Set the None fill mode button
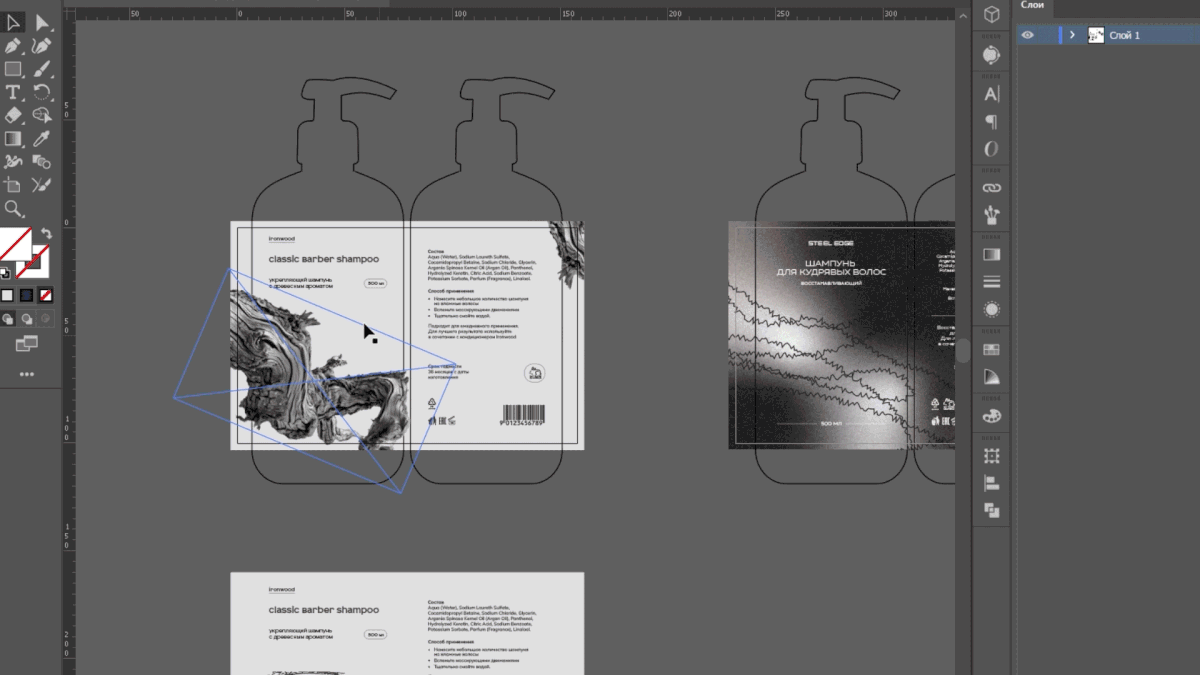1200x675 pixels. 45,295
